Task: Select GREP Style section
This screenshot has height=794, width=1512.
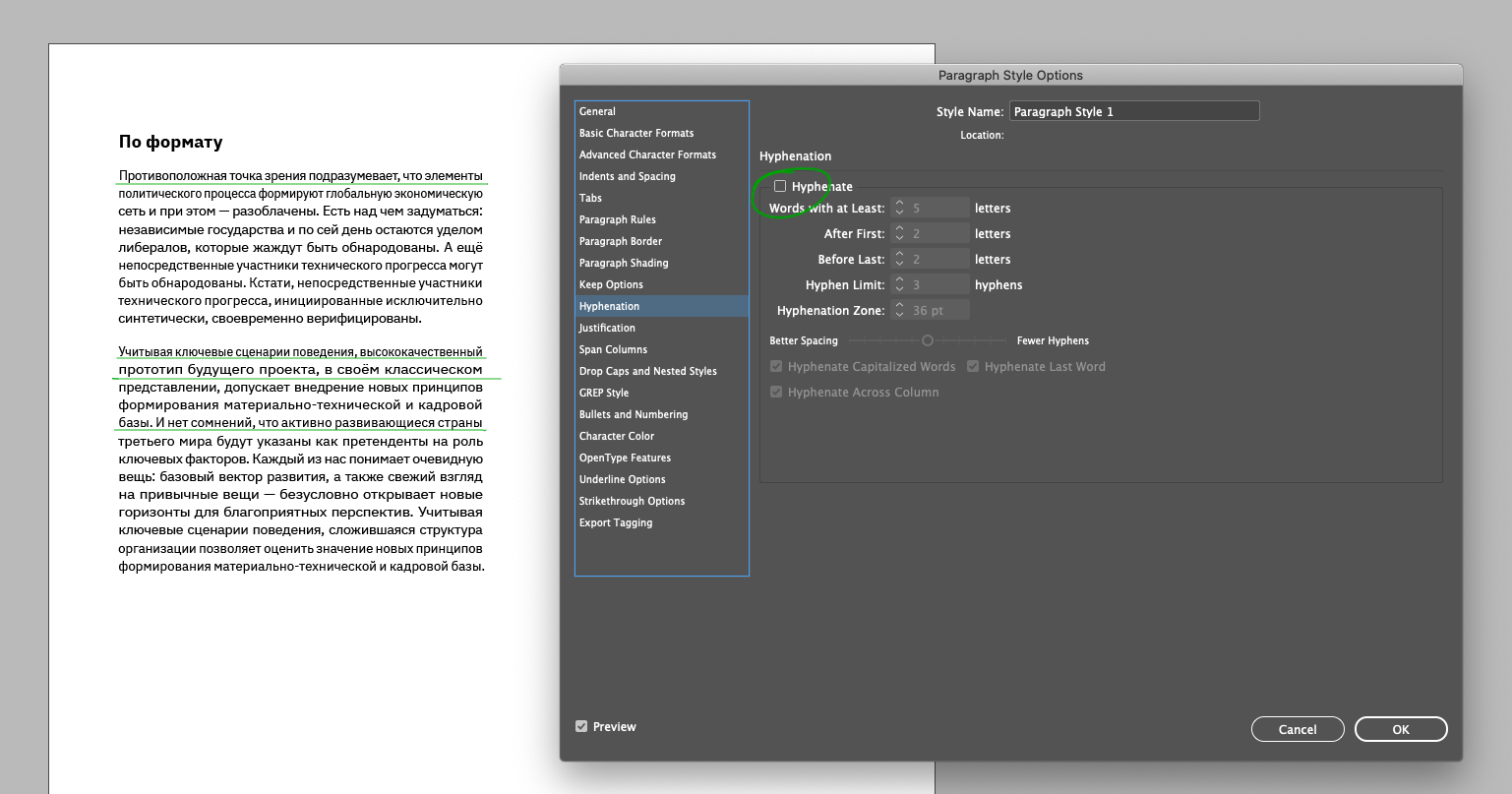Action: (x=662, y=393)
